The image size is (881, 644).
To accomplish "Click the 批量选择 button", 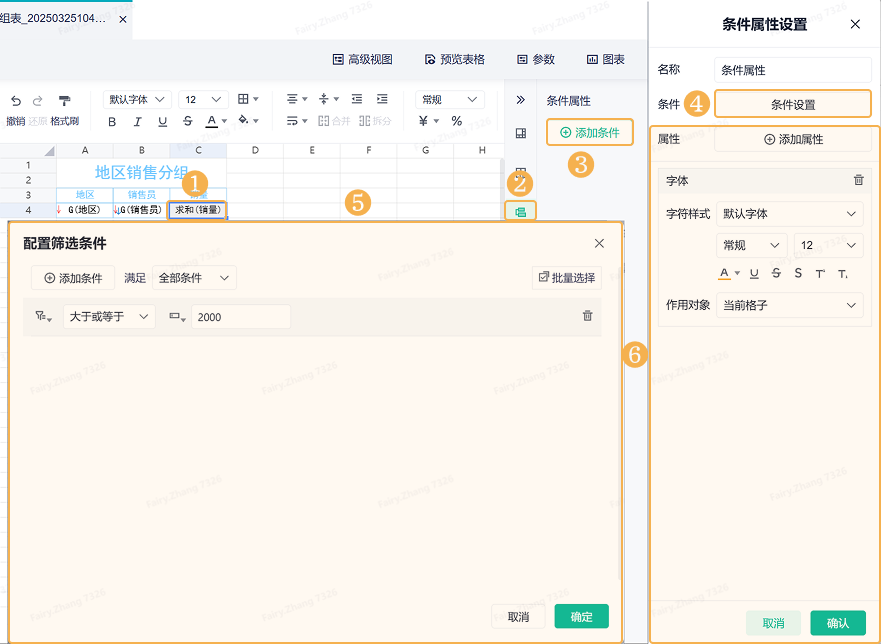I will coord(566,278).
